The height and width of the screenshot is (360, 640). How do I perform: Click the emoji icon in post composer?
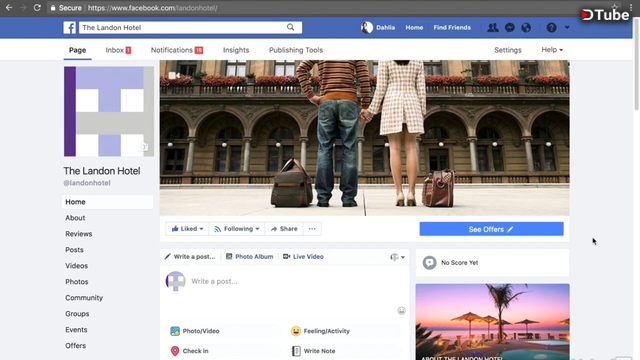pos(401,311)
